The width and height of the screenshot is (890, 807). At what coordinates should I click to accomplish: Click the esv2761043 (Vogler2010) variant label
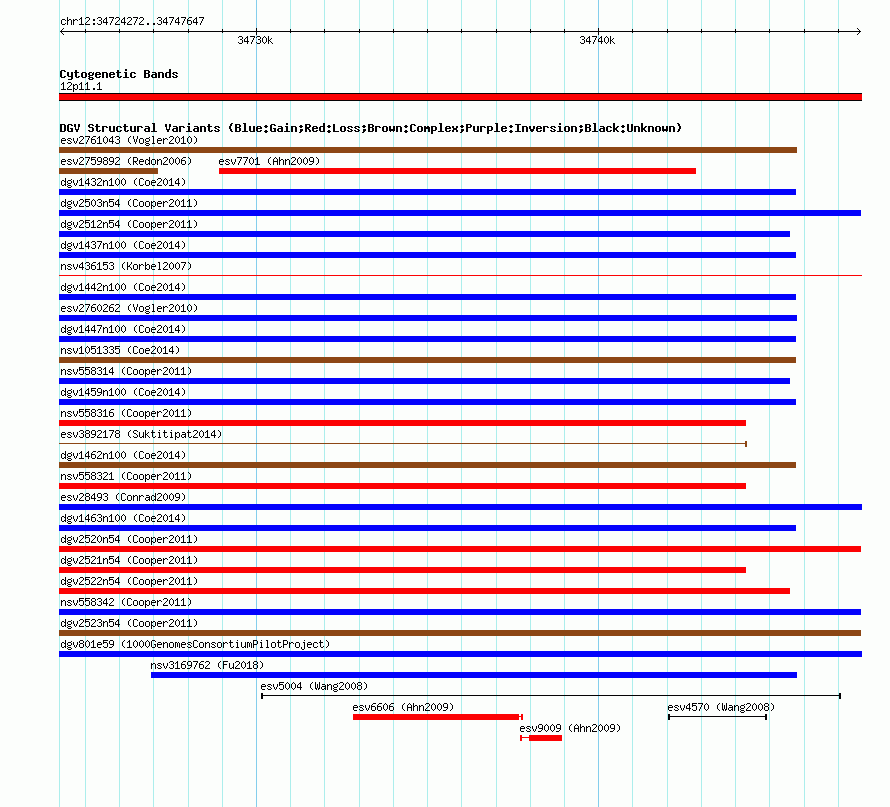coord(129,140)
